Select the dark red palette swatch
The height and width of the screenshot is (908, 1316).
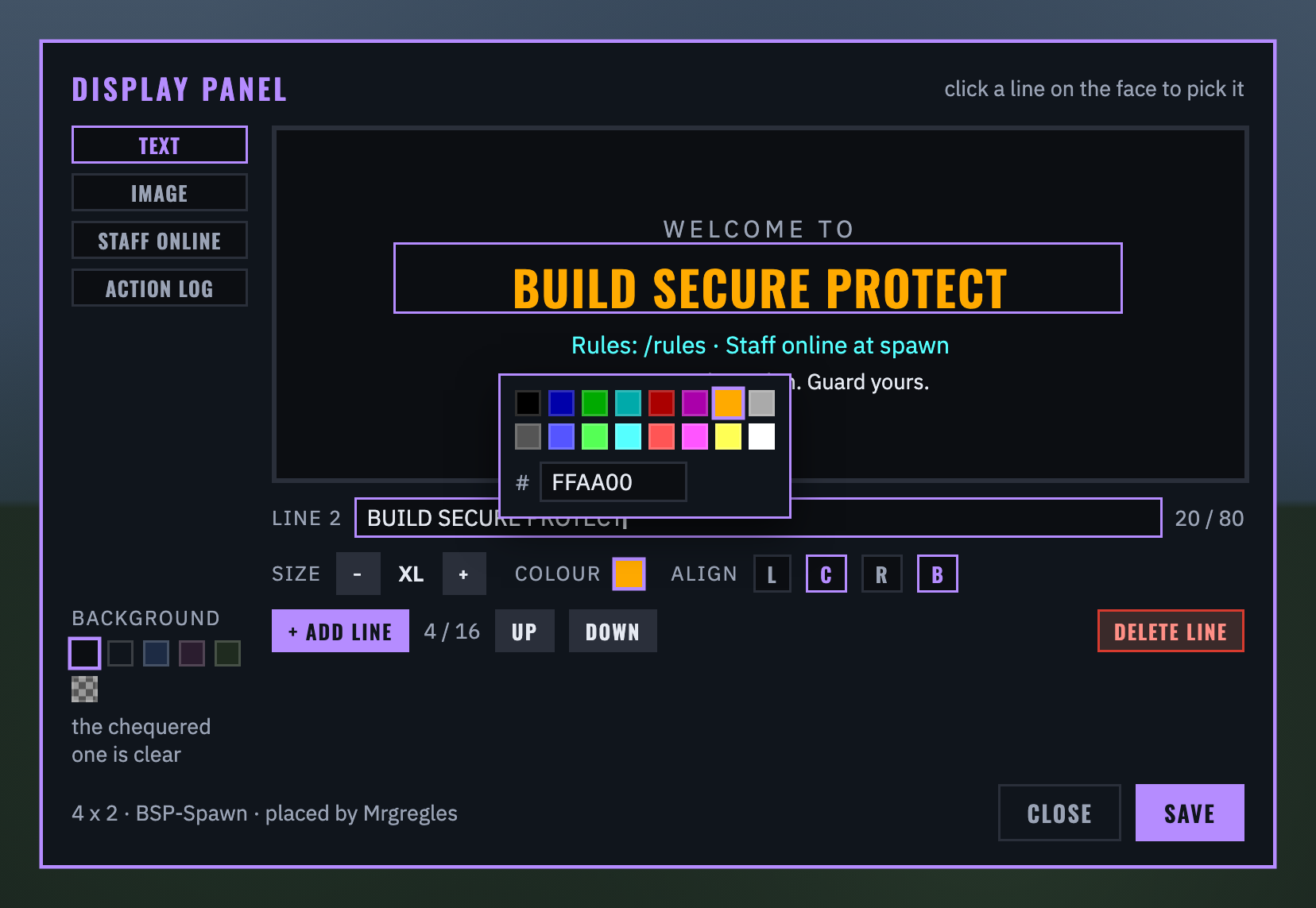click(661, 403)
